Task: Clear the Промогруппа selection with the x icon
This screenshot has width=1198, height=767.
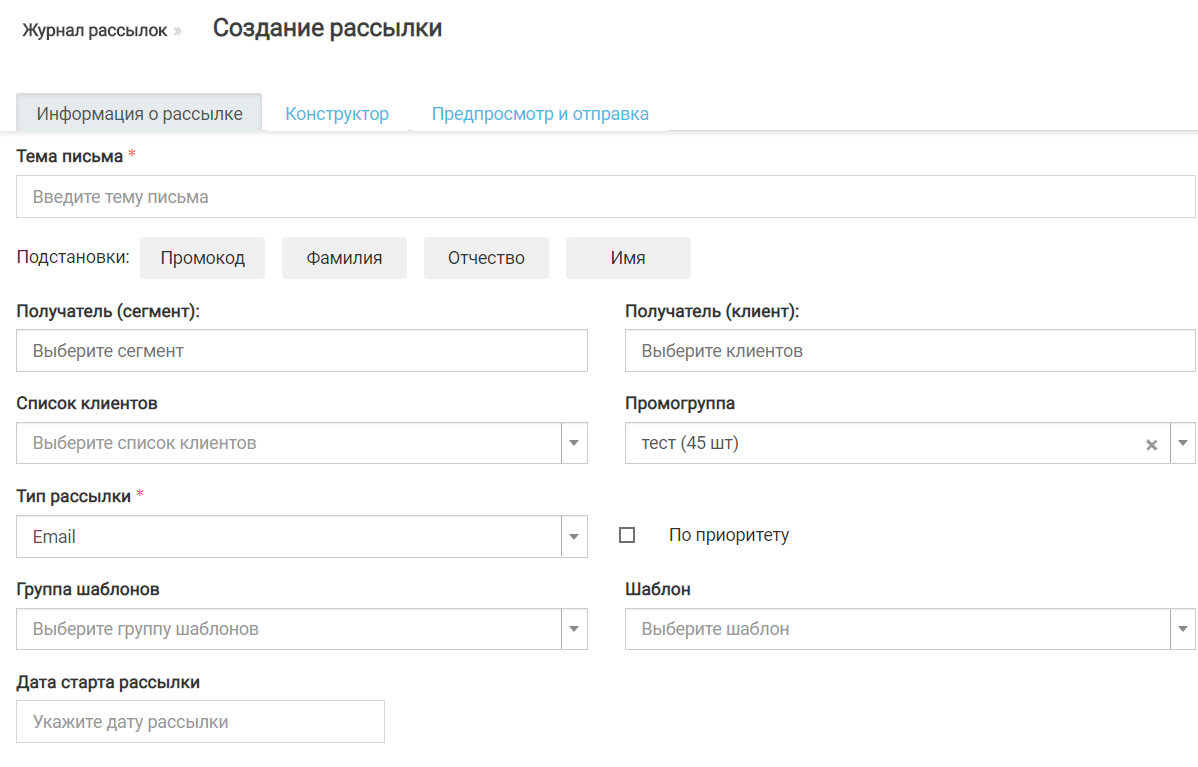Action: (1151, 445)
